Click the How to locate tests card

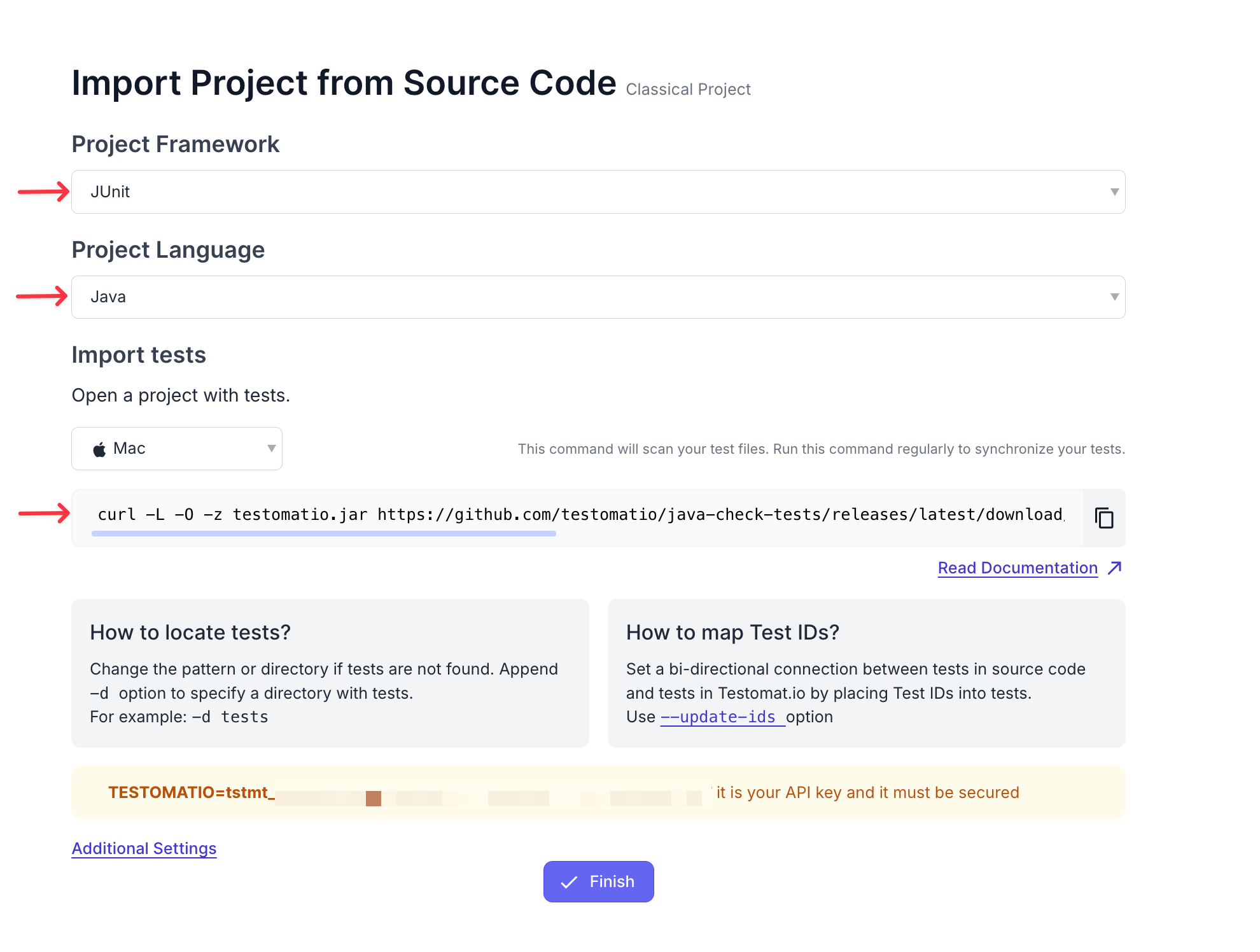click(330, 673)
